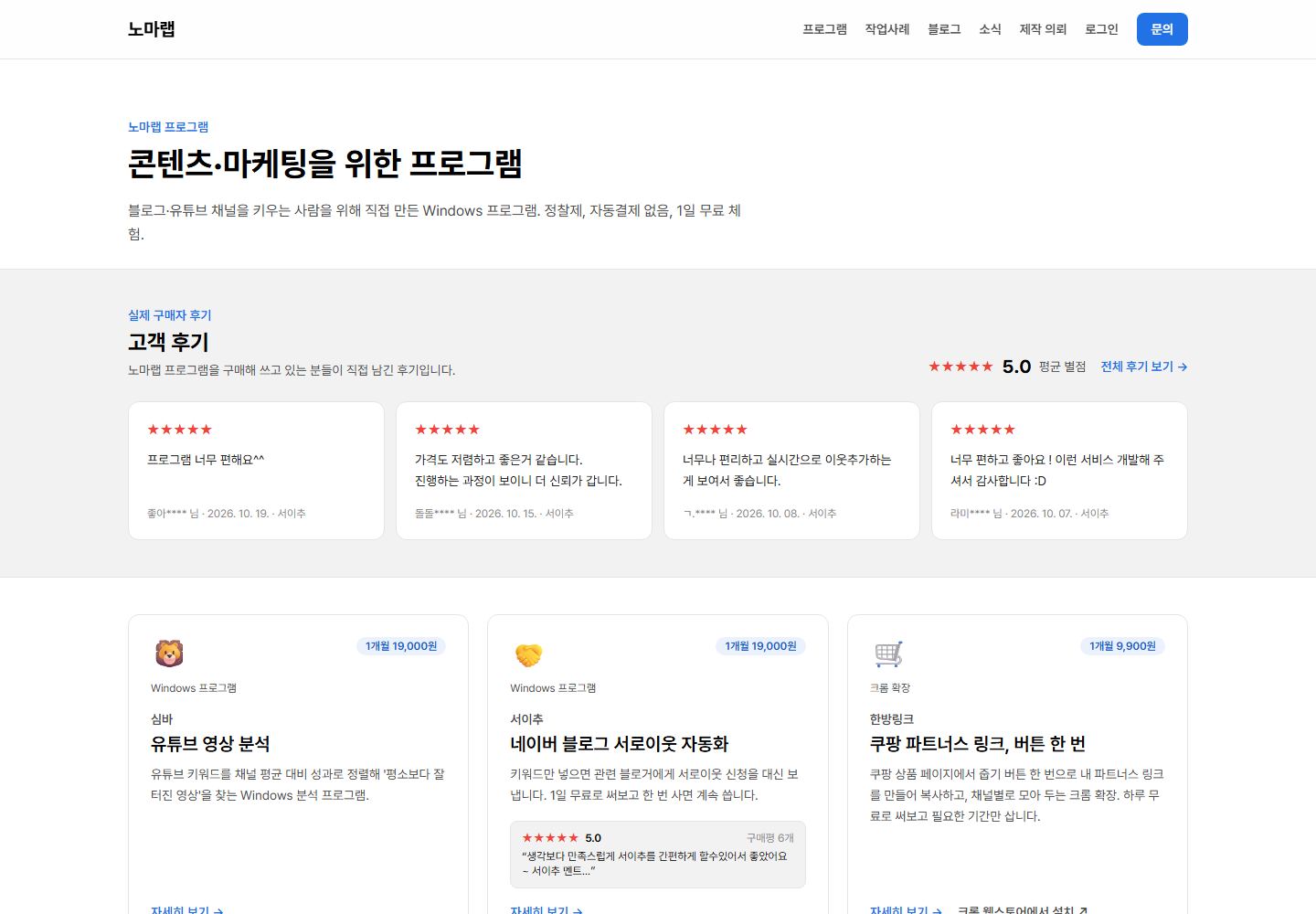1316x914 pixels.
Task: Click the 노마랩 logo in header
Action: 151,29
